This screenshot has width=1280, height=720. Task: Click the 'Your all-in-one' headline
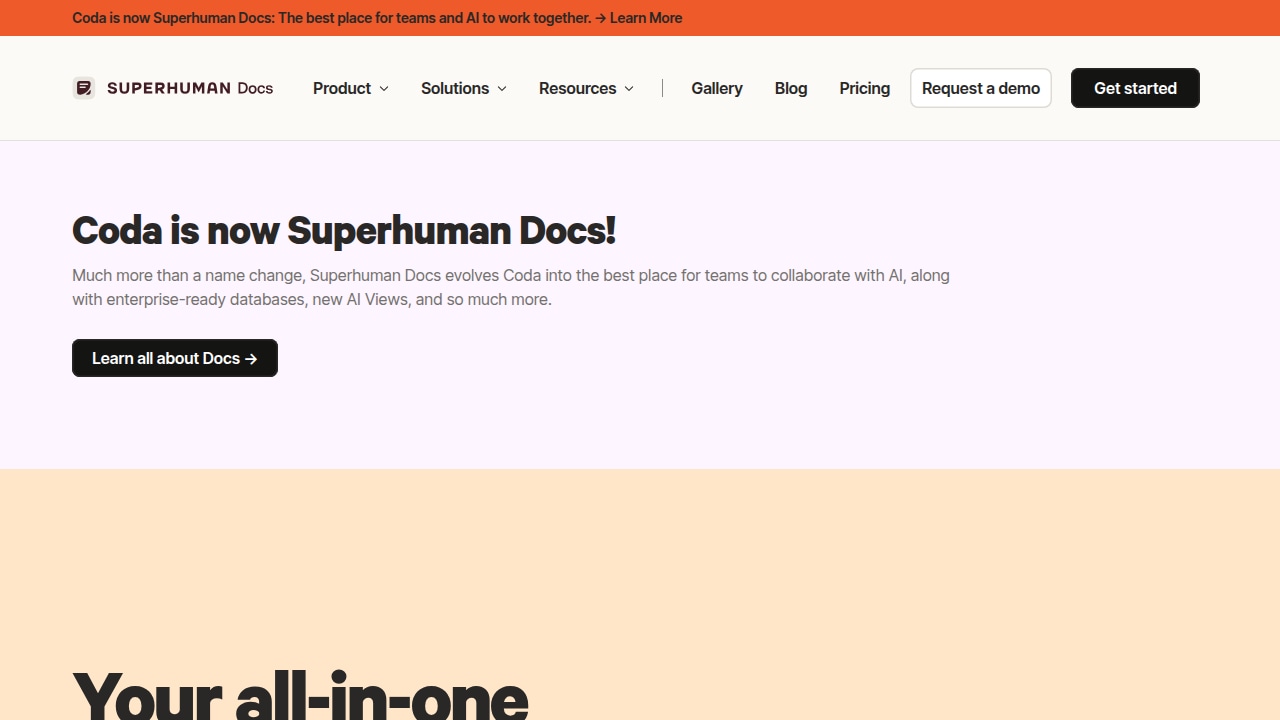pyautogui.click(x=300, y=694)
